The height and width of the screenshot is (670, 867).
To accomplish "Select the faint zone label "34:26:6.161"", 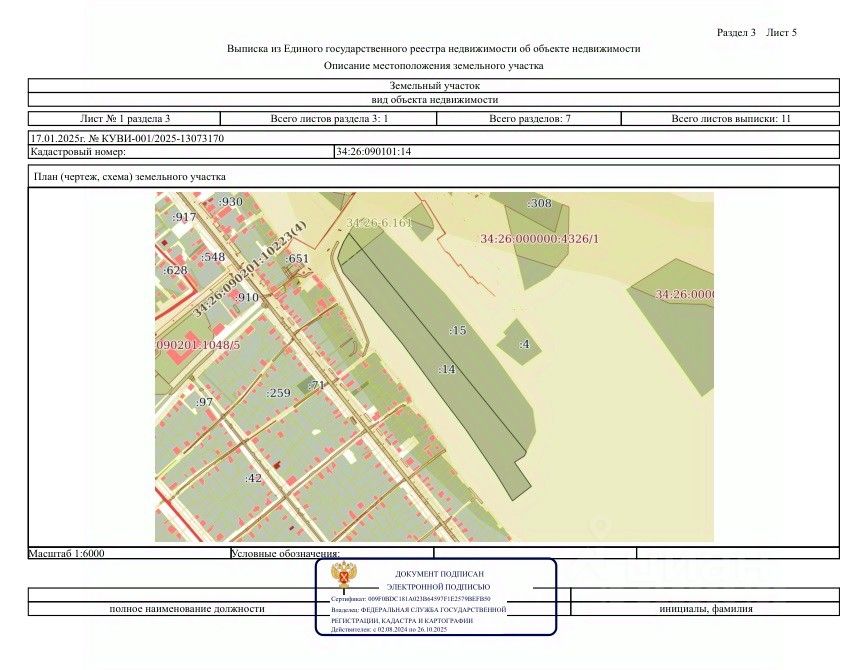I will (379, 223).
